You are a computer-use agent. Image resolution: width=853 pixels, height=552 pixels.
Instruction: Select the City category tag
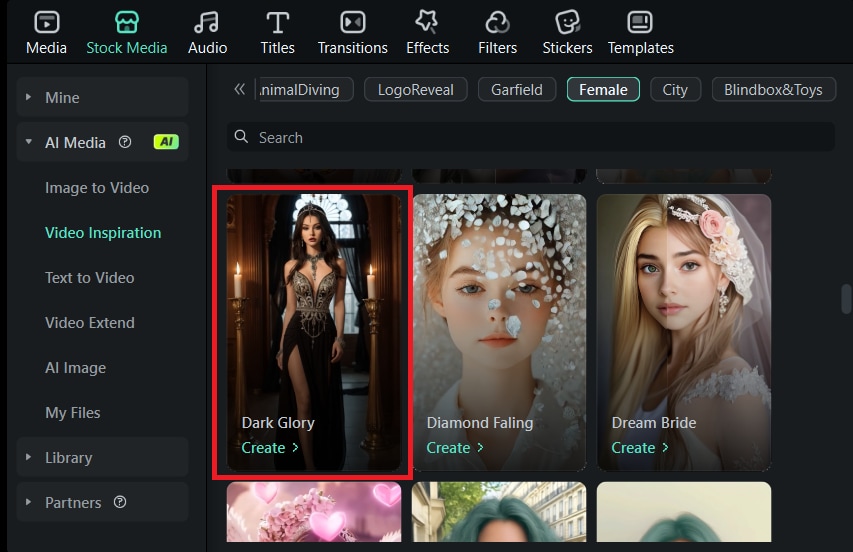pyautogui.click(x=675, y=89)
